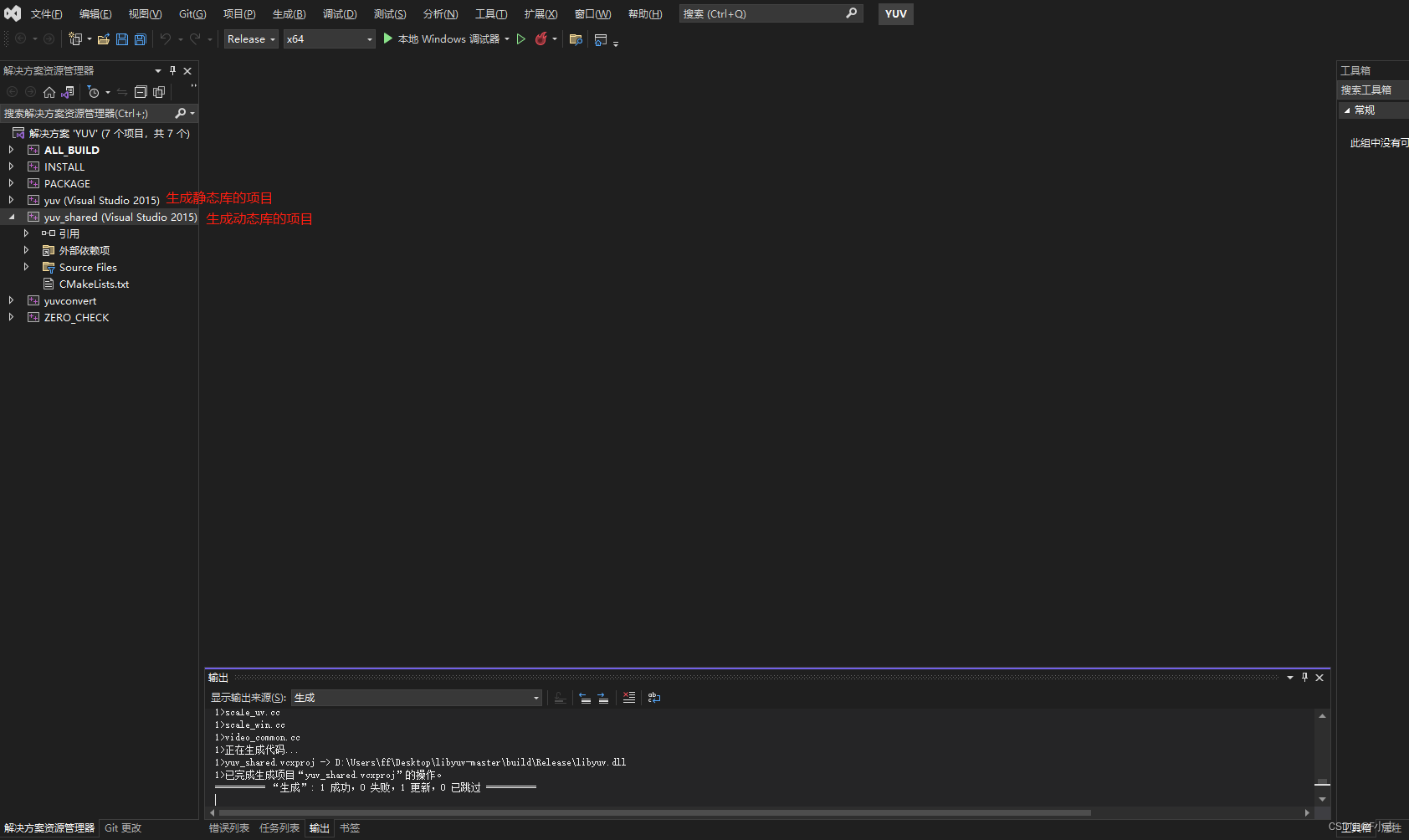Screen dimensions: 1409x840
Task: Click the save file icon
Action: click(x=122, y=39)
